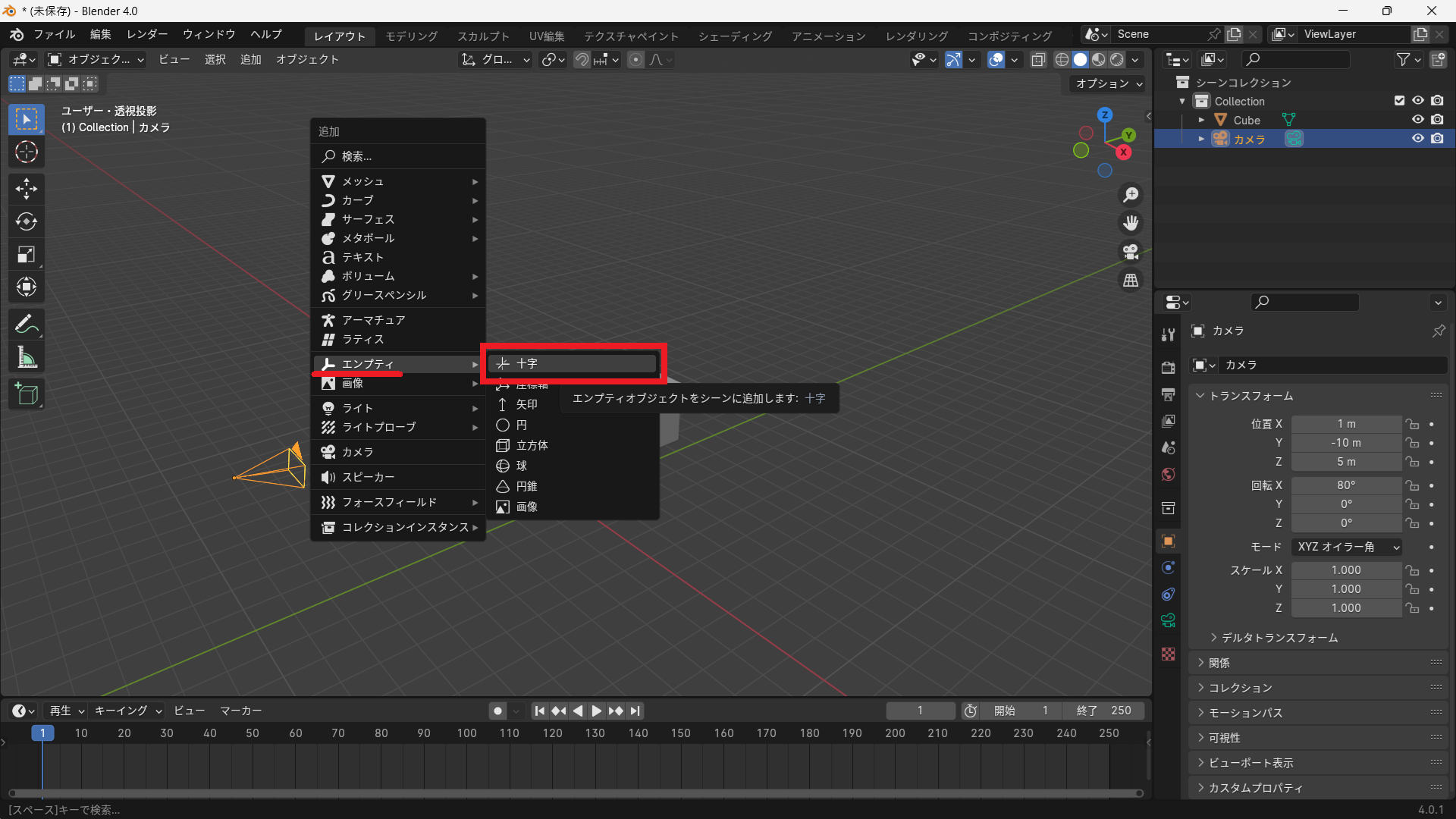This screenshot has width=1456, height=819.
Task: Hide Cube with its eye icon
Action: [x=1417, y=120]
